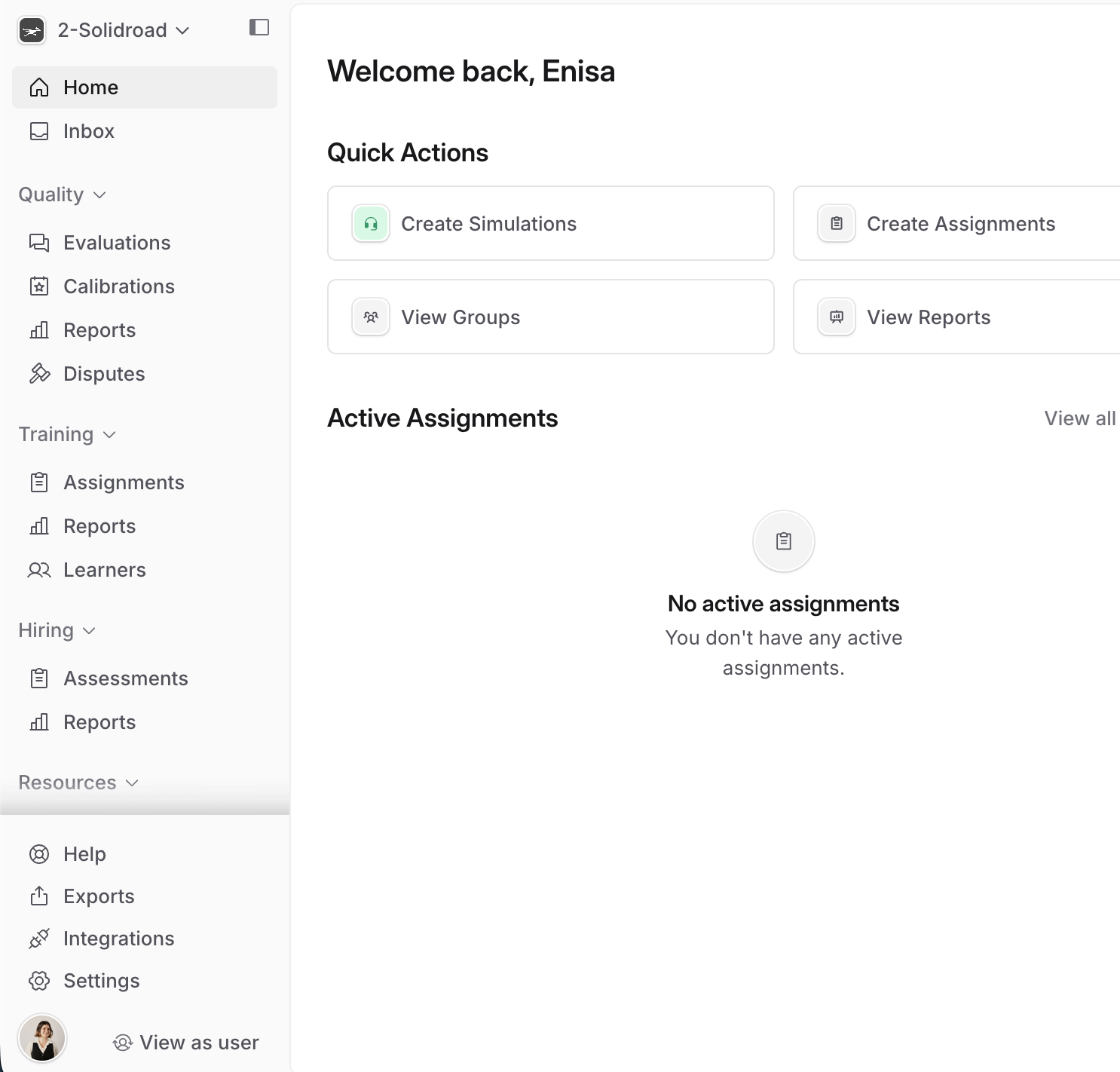Image resolution: width=1120 pixels, height=1072 pixels.
Task: Click the View Groups people icon
Action: (371, 317)
